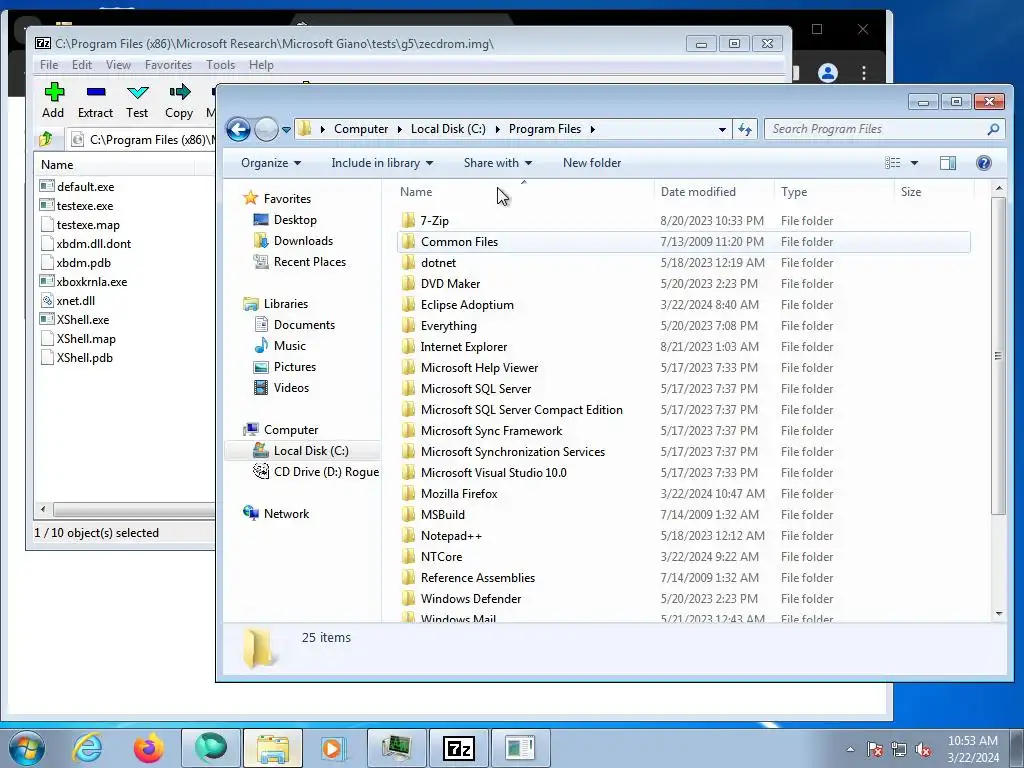Expand breadcrumb arrow after Computer
This screenshot has width=1024, height=768.
click(x=400, y=129)
